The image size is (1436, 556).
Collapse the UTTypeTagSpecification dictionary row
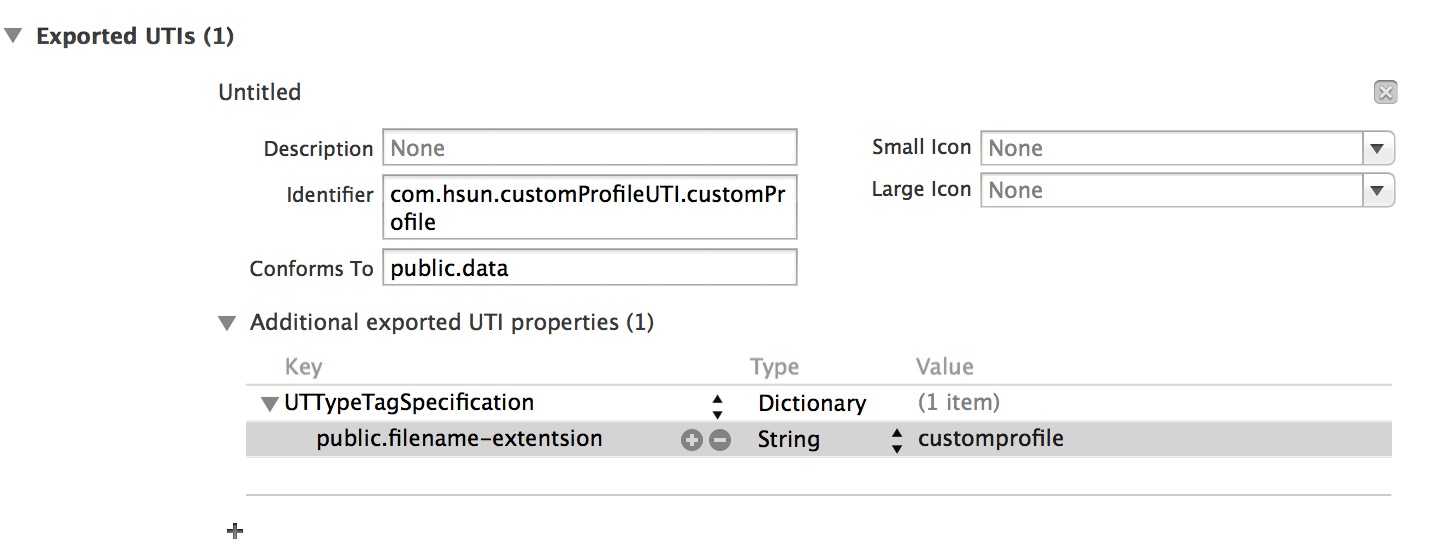coord(268,404)
